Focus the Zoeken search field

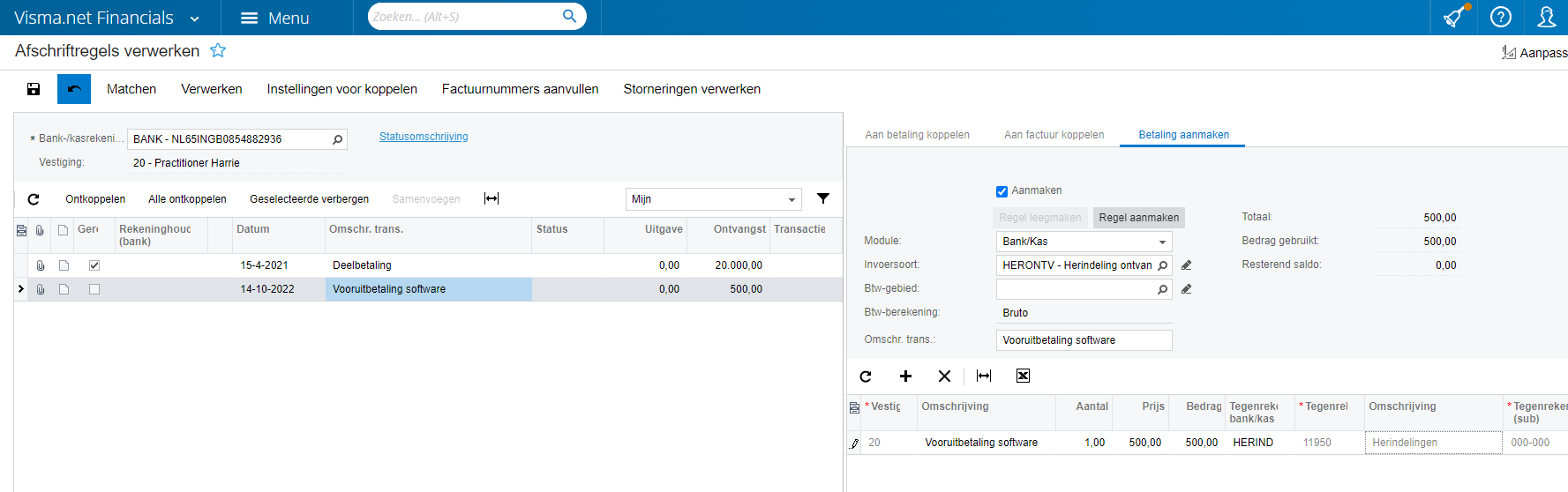coord(465,17)
